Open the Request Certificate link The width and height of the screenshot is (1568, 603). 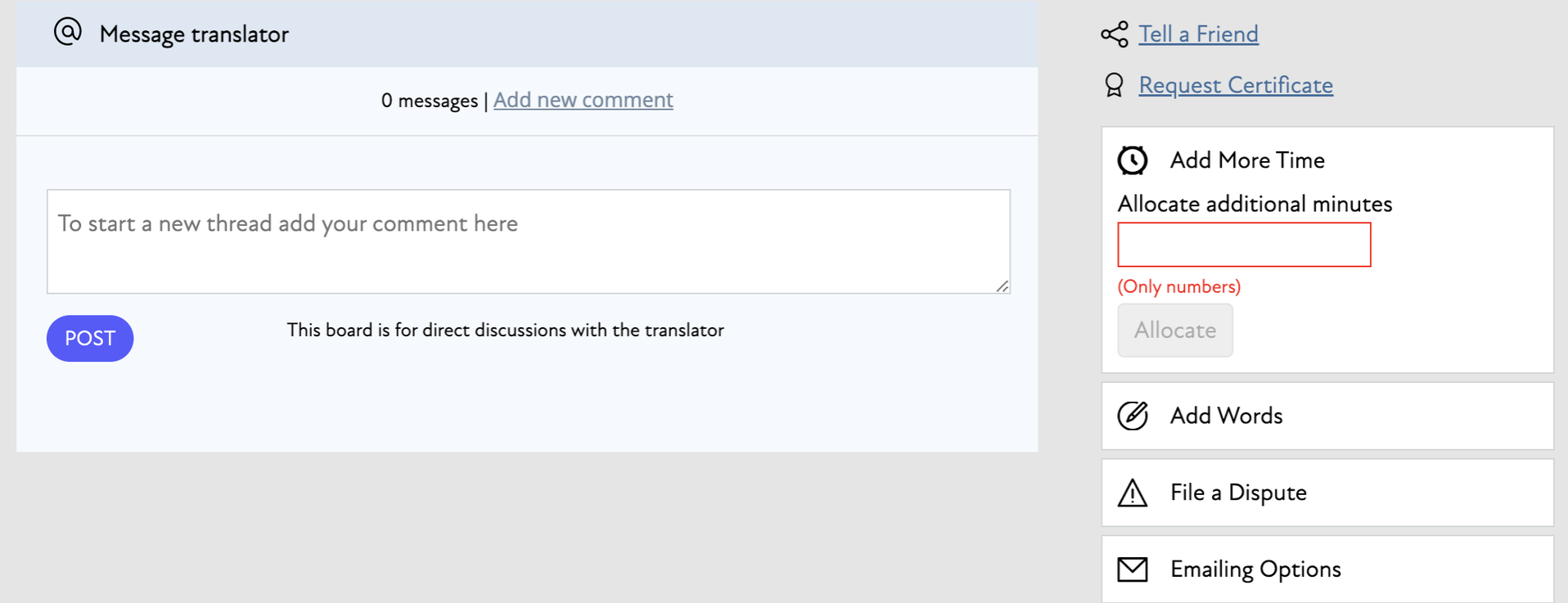pyautogui.click(x=1235, y=85)
